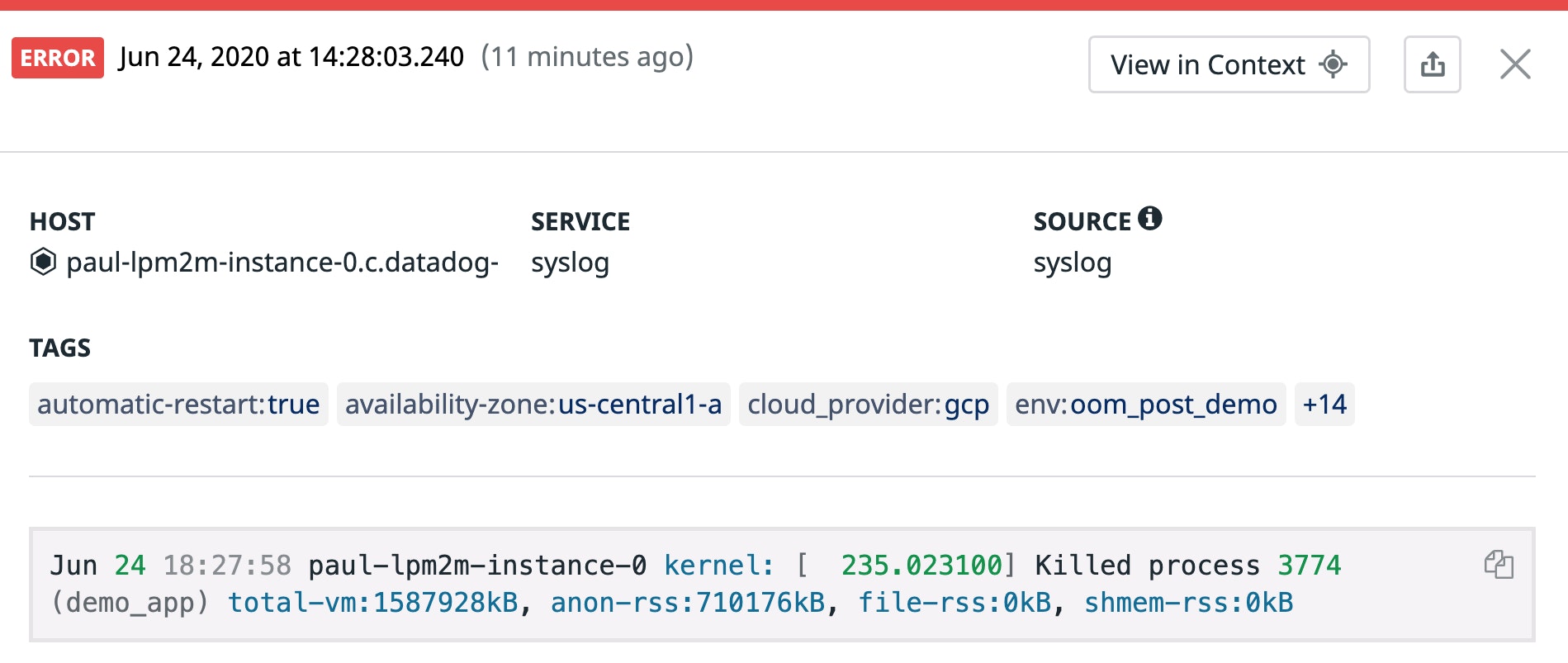Open the syslog value under SOURCE
This screenshot has height=663, width=1568.
[1072, 263]
